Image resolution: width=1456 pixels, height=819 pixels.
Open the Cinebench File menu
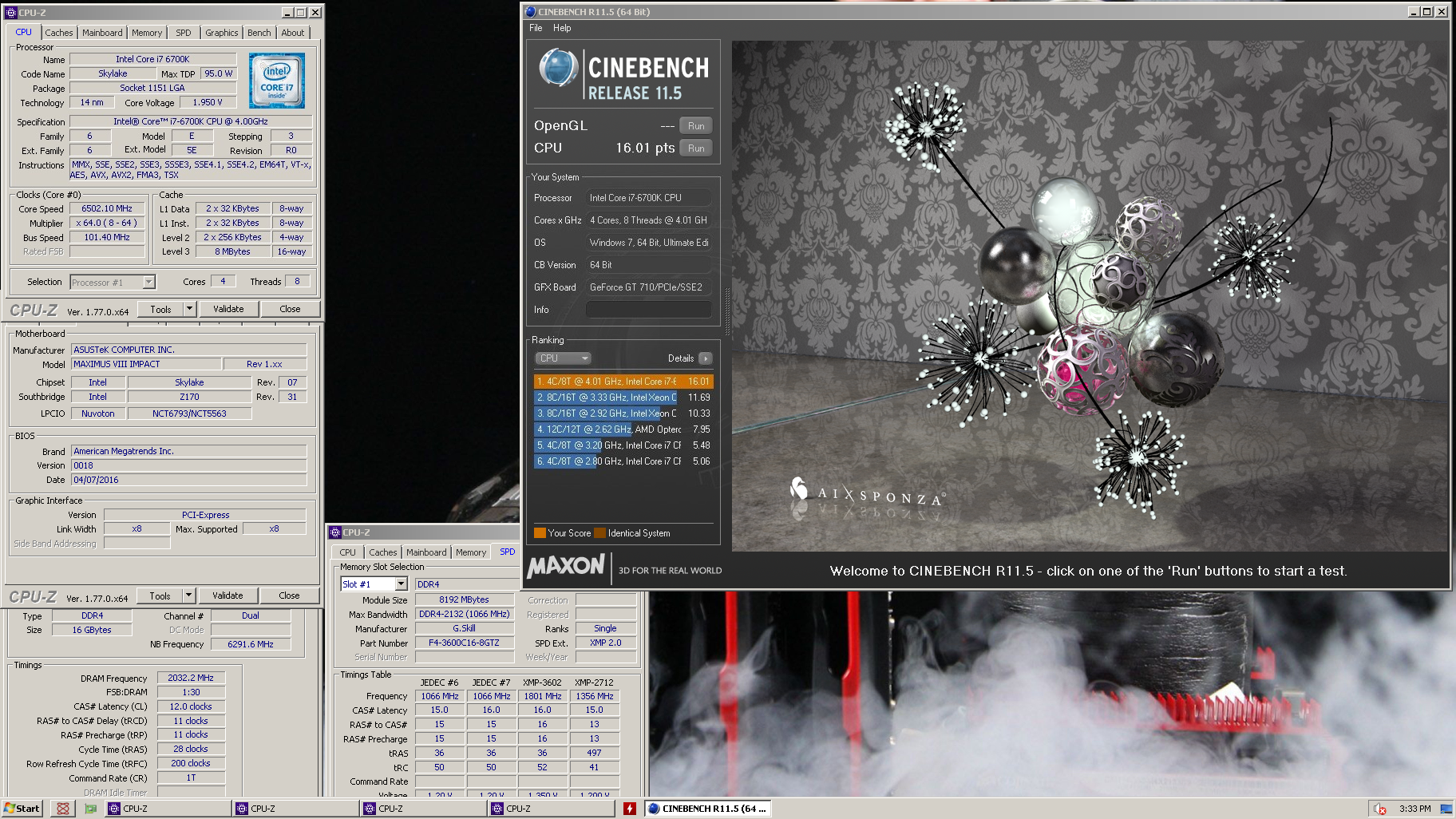pyautogui.click(x=536, y=28)
